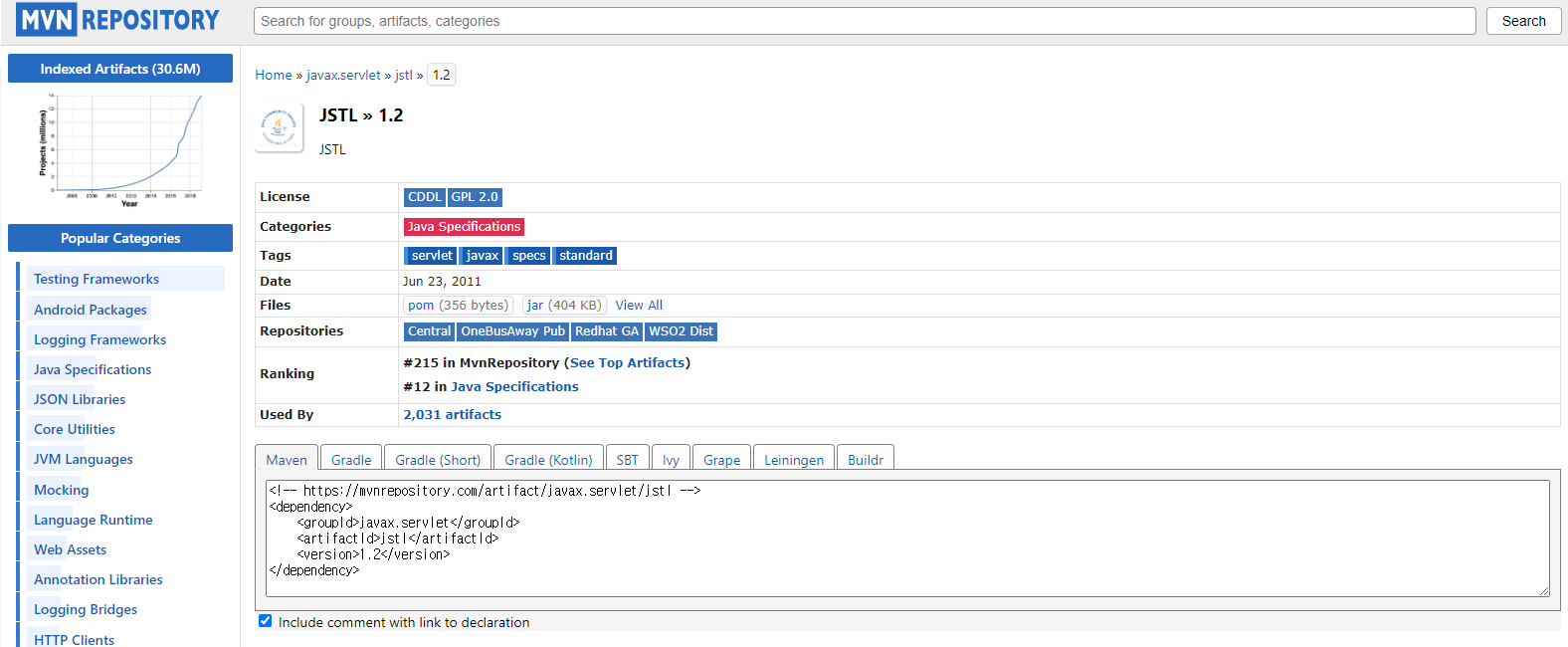Open the standard tag
This screenshot has width=1568, height=647.
(585, 256)
